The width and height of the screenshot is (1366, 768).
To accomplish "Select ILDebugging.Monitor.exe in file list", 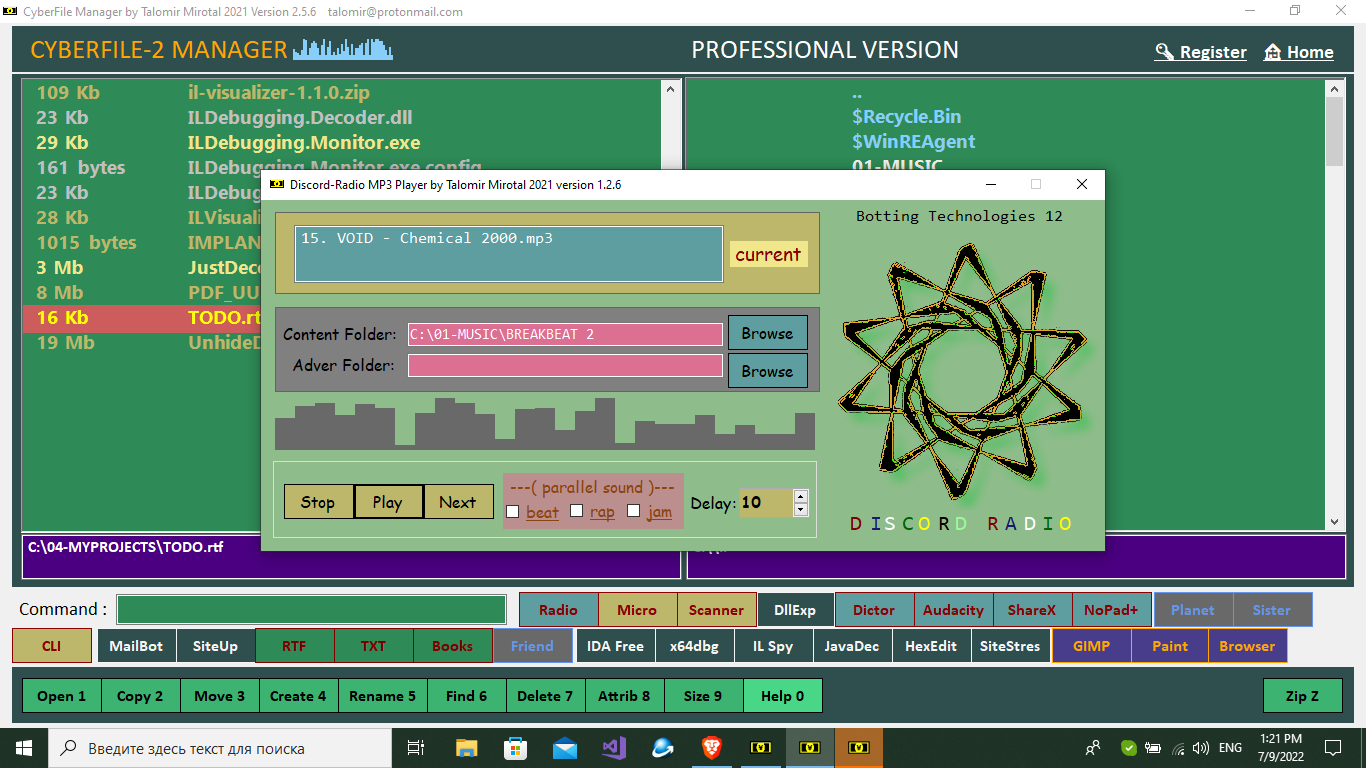I will click(304, 142).
